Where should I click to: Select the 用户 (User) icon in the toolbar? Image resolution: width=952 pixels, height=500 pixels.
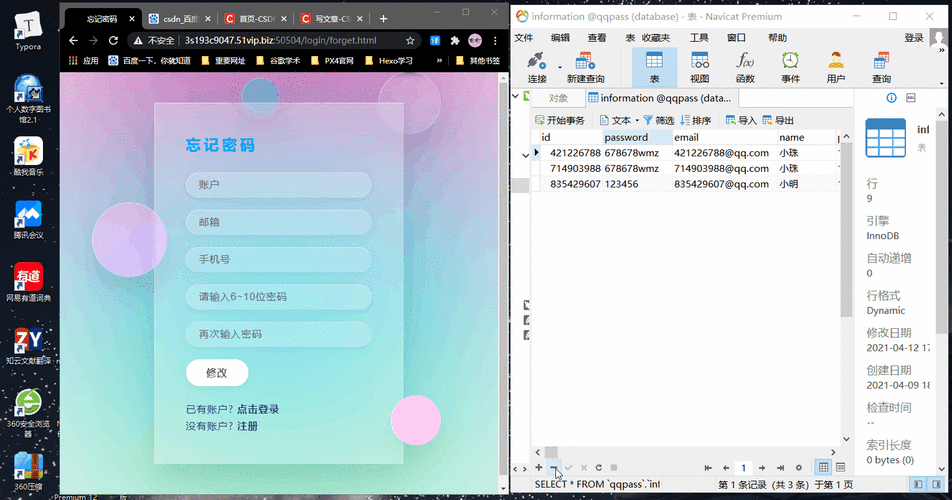click(x=835, y=67)
